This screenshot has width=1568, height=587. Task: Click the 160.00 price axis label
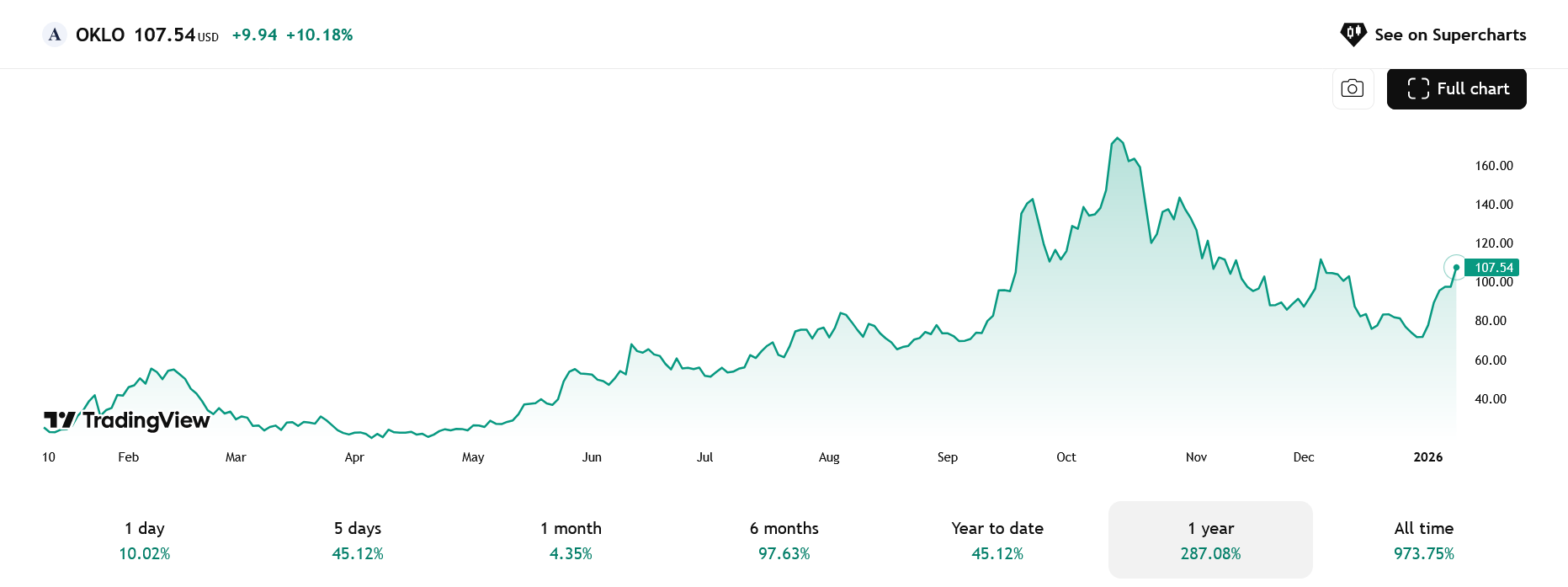(x=1494, y=166)
